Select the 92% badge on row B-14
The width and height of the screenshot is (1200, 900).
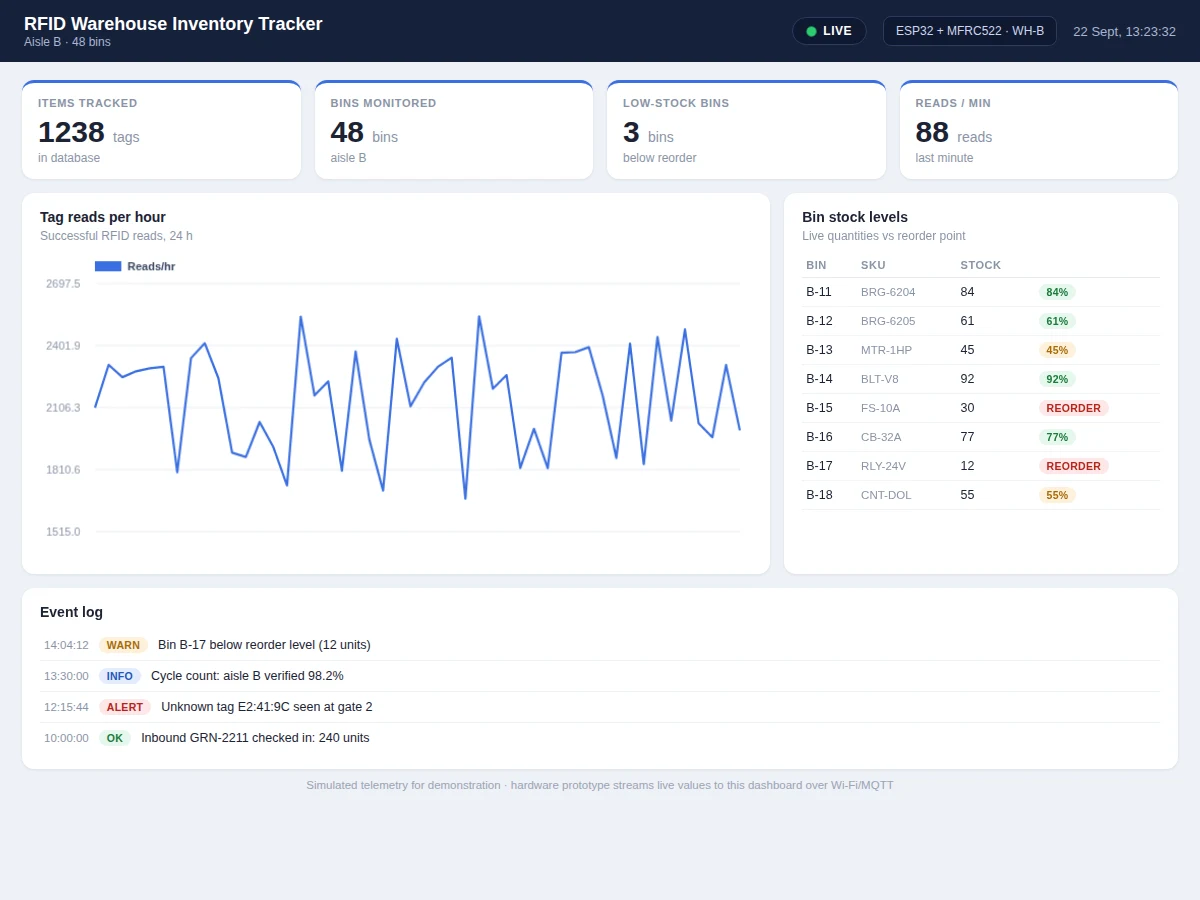1057,379
